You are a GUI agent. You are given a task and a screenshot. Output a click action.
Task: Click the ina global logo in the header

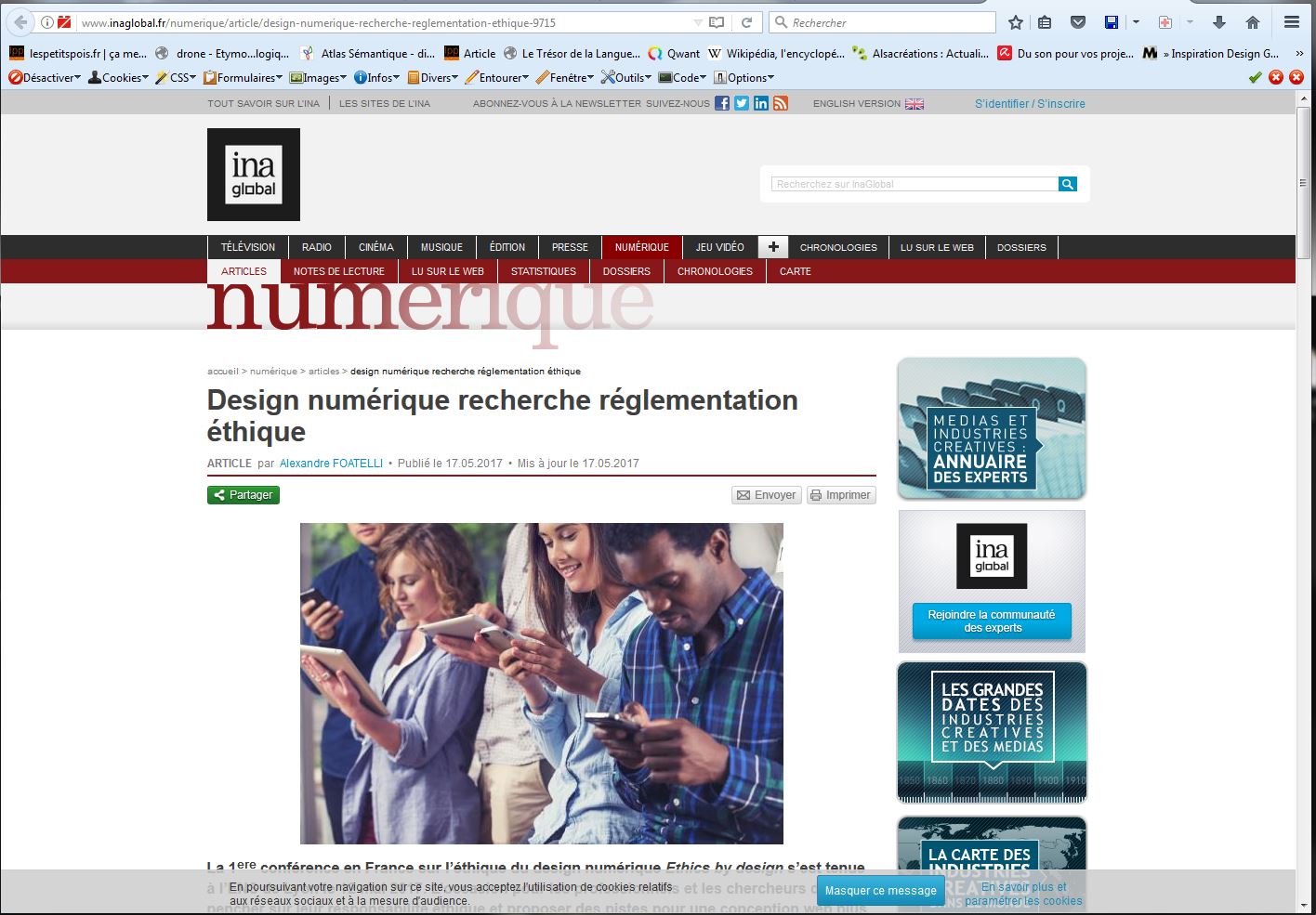pos(254,175)
